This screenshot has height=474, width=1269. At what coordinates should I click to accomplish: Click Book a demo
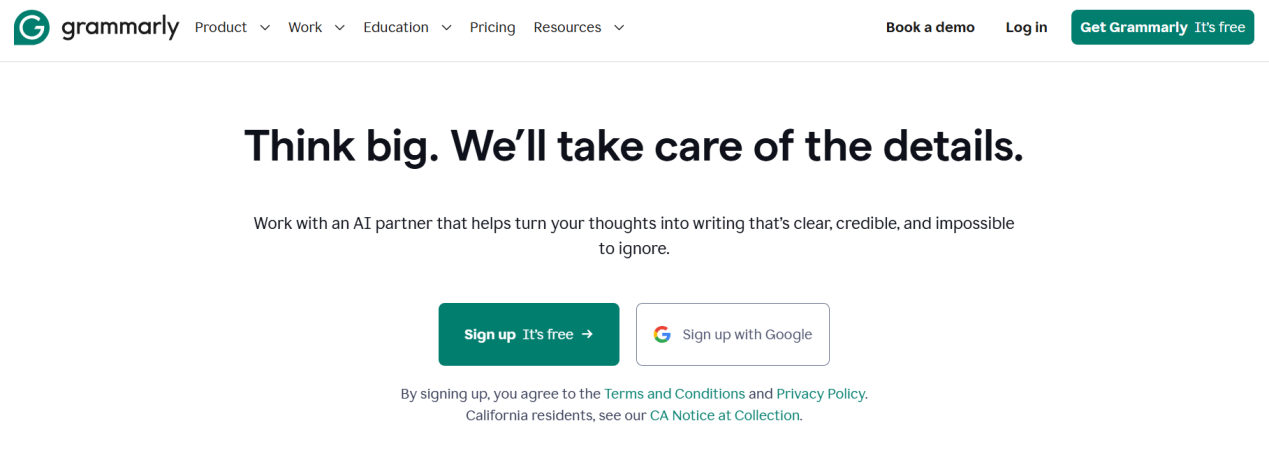coord(930,28)
